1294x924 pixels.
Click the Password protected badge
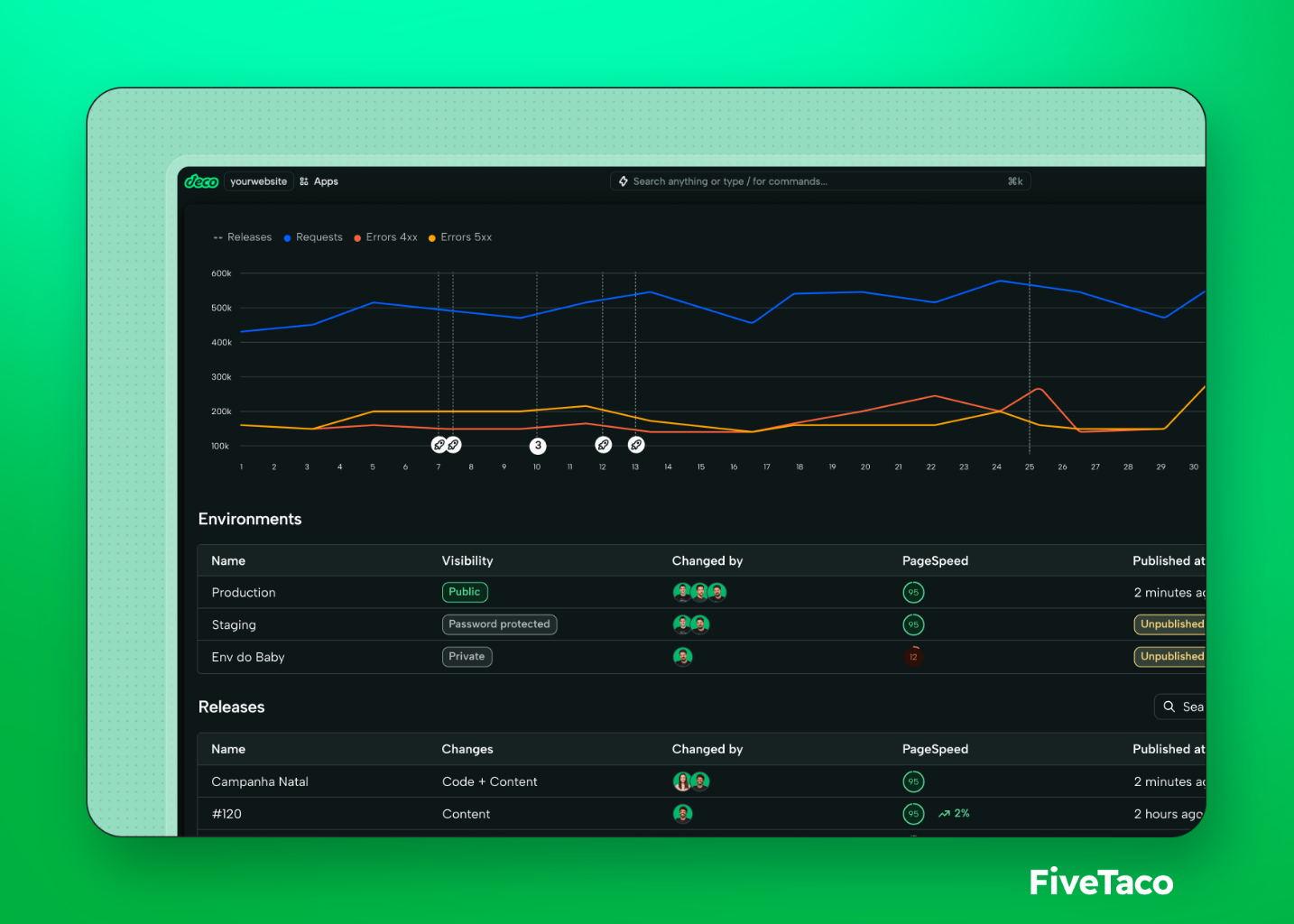point(499,624)
